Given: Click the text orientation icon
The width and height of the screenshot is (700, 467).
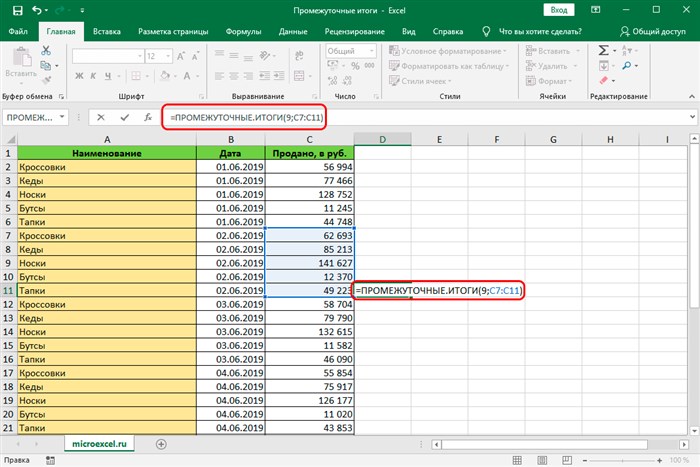Looking at the screenshot, I should coord(265,55).
